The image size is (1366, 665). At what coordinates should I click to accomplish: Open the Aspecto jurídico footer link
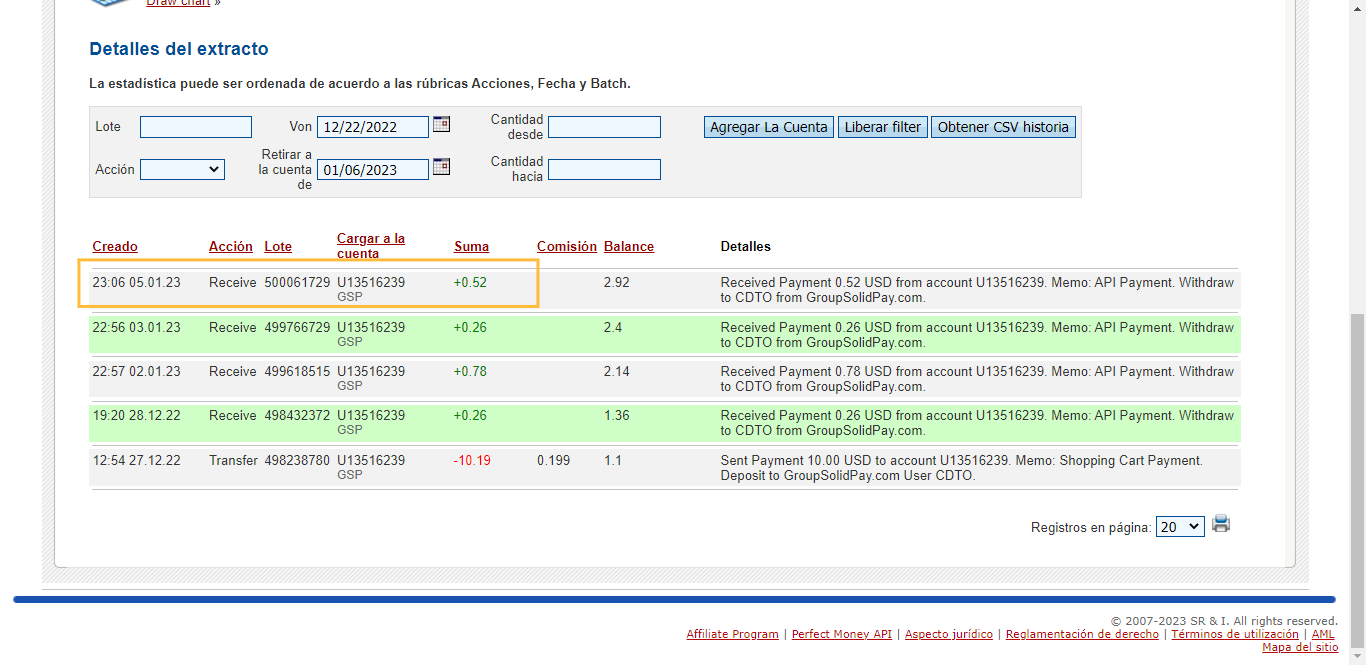[x=949, y=634]
